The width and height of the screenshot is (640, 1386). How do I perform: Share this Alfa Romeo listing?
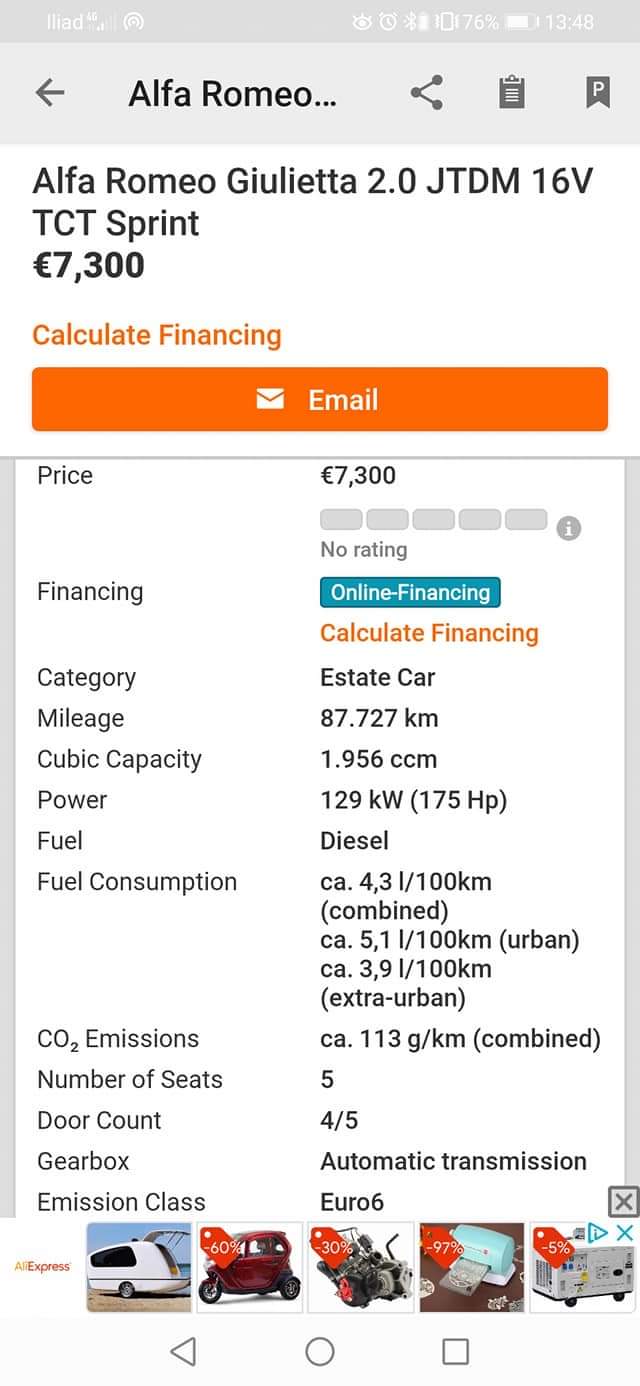click(x=427, y=93)
